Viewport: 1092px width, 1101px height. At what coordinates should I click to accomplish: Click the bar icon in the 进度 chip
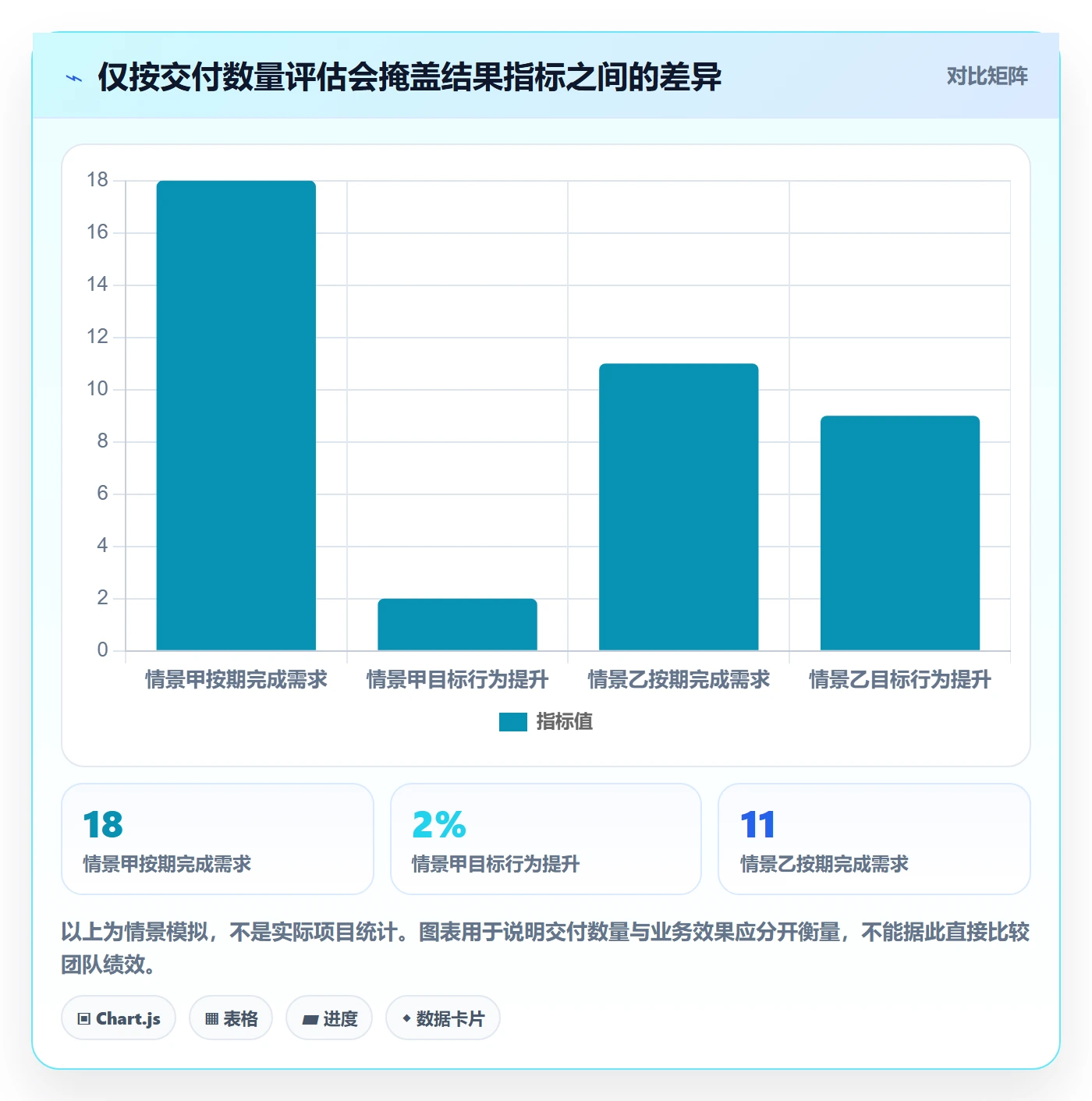(310, 1019)
